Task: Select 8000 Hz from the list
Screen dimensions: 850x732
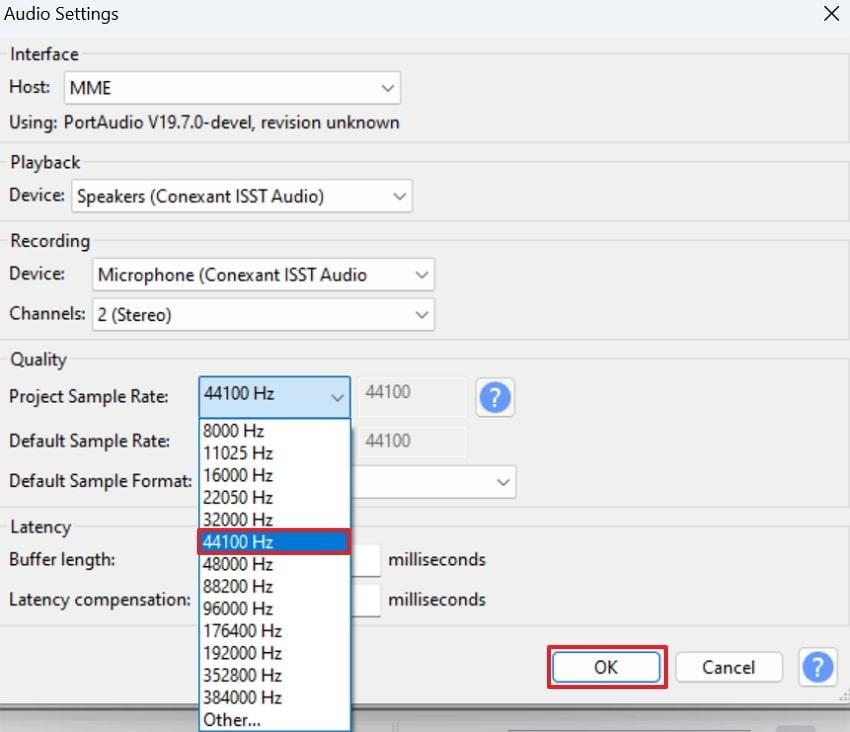Action: [274, 431]
